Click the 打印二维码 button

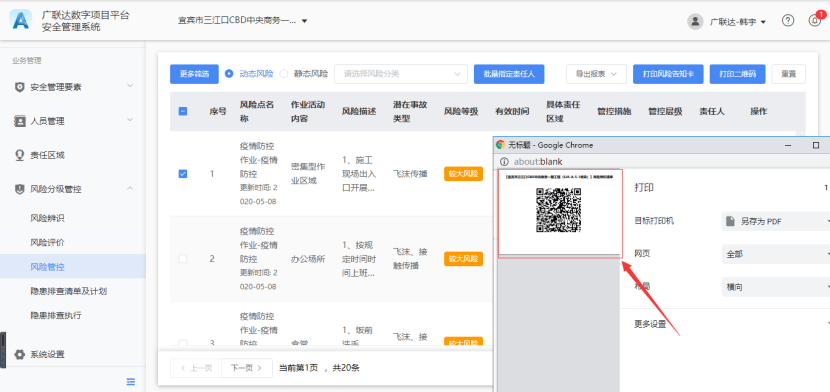[737, 74]
